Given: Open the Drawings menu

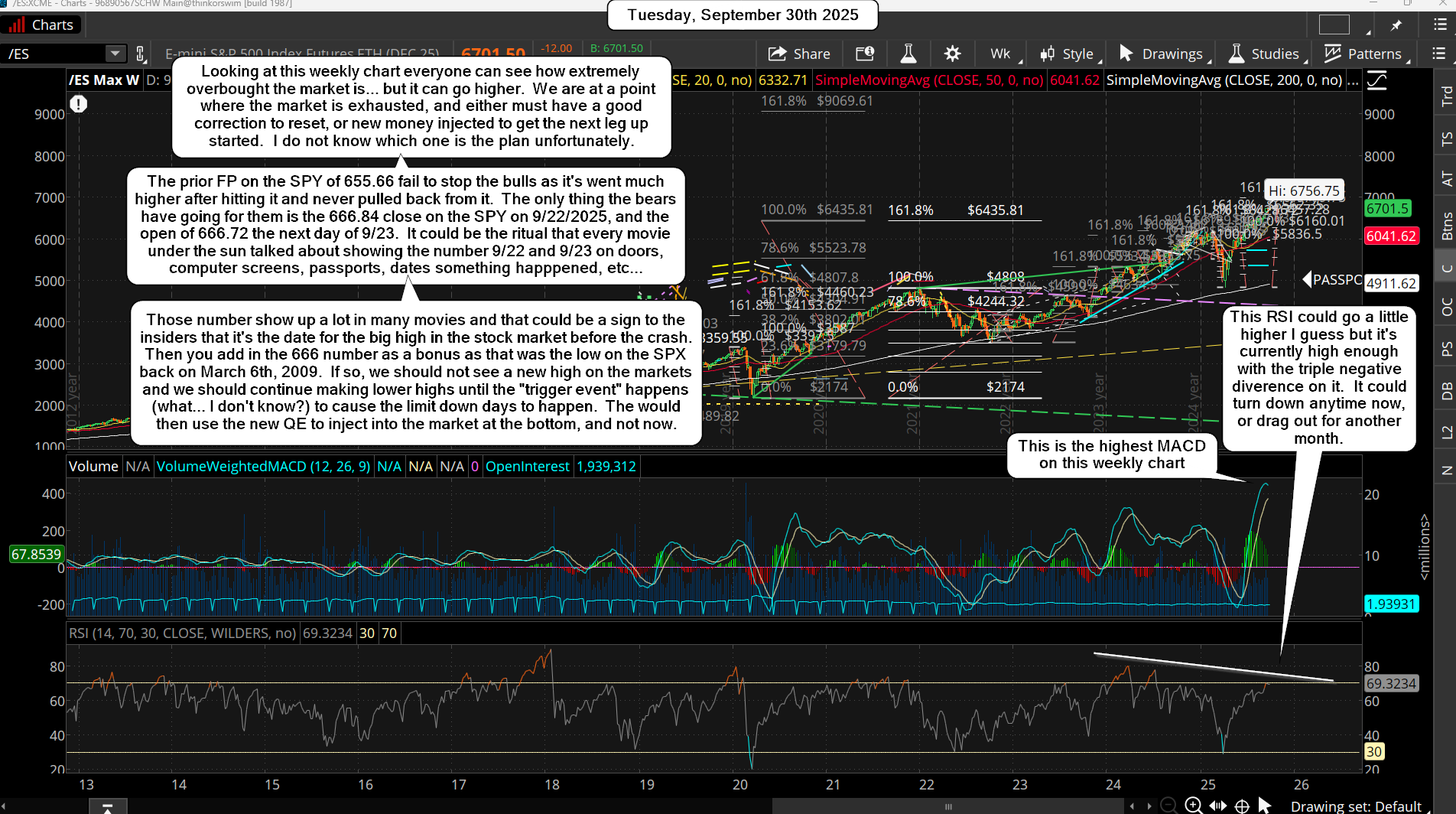Looking at the screenshot, I should tap(1162, 54).
